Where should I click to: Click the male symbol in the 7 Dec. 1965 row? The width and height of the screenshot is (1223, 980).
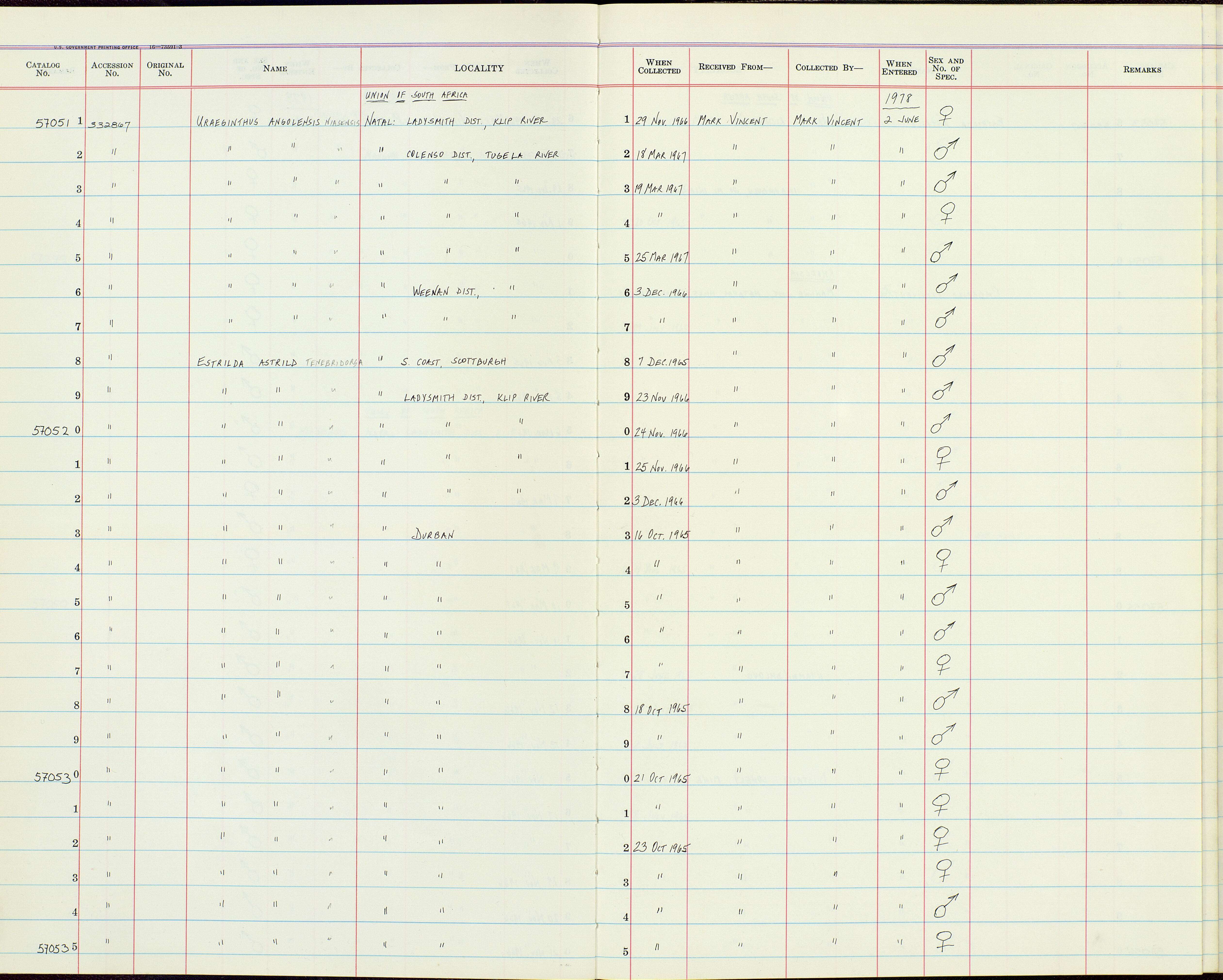(x=943, y=355)
